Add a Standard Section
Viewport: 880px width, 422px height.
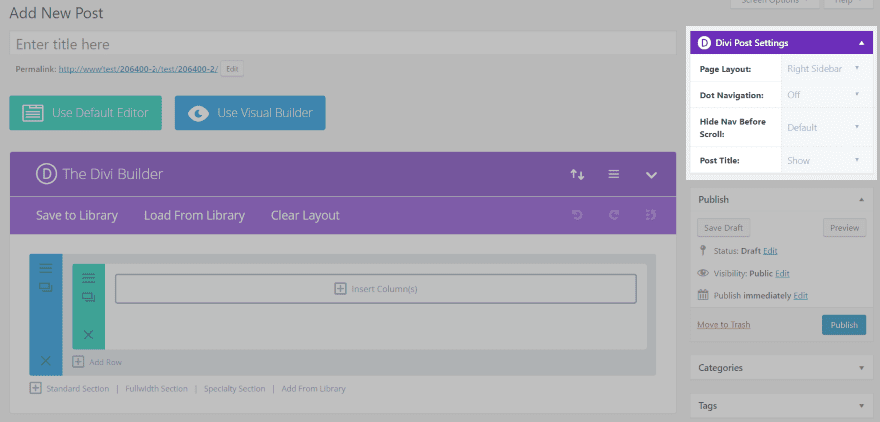pyautogui.click(x=77, y=388)
